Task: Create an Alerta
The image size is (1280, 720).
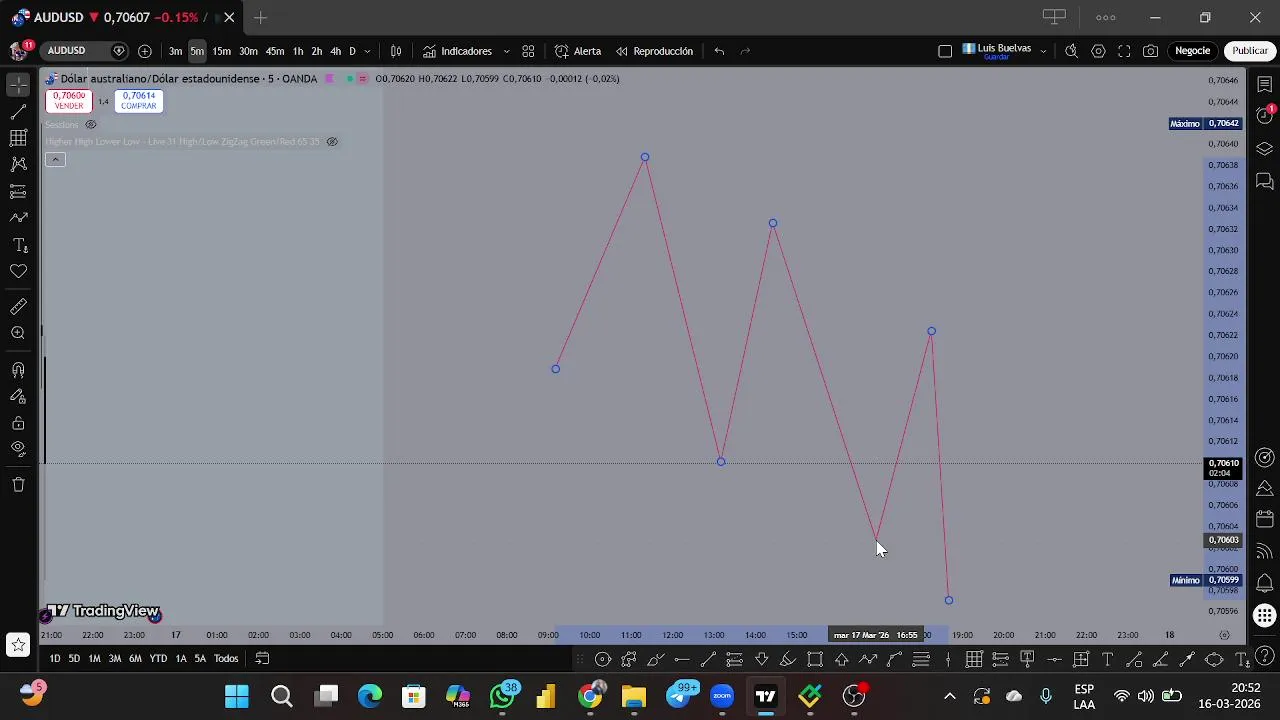Action: (x=578, y=51)
